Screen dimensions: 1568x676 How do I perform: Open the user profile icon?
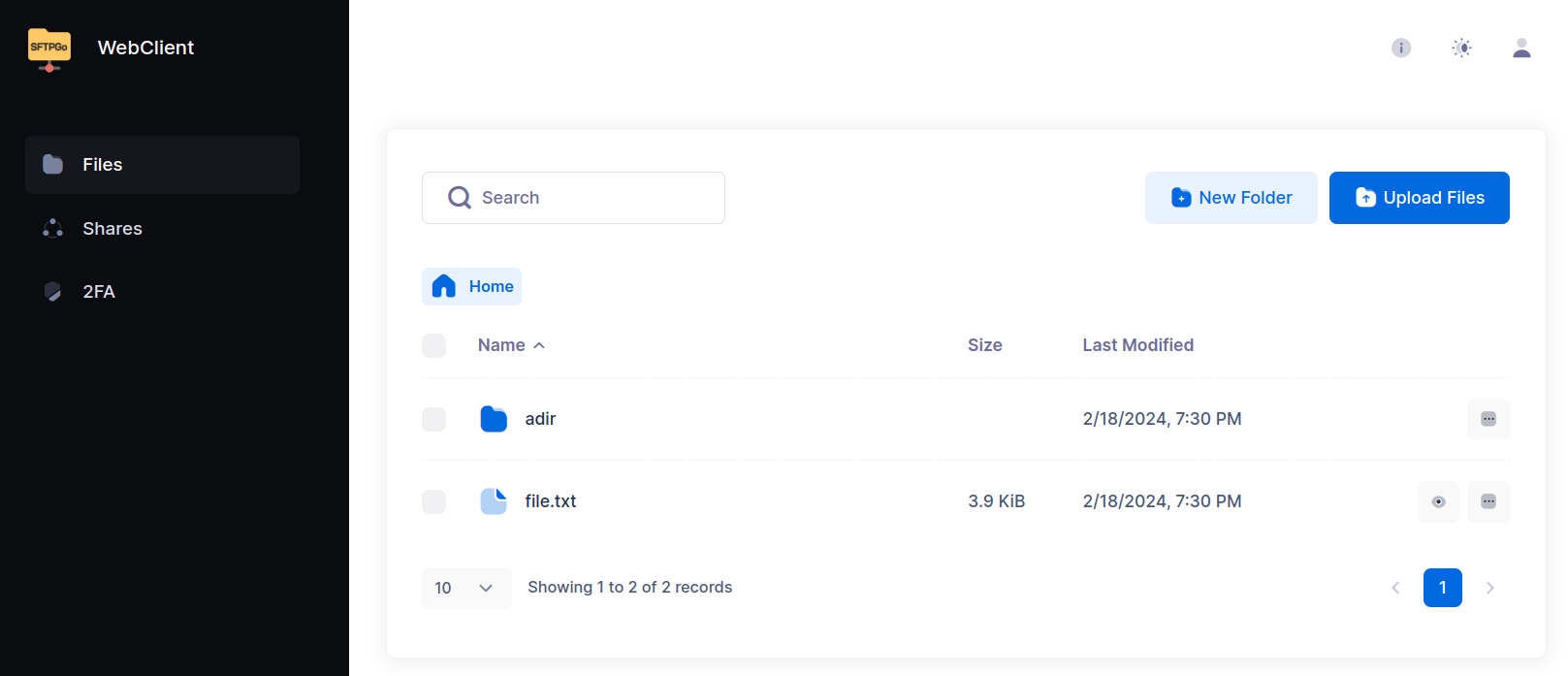pyautogui.click(x=1521, y=48)
